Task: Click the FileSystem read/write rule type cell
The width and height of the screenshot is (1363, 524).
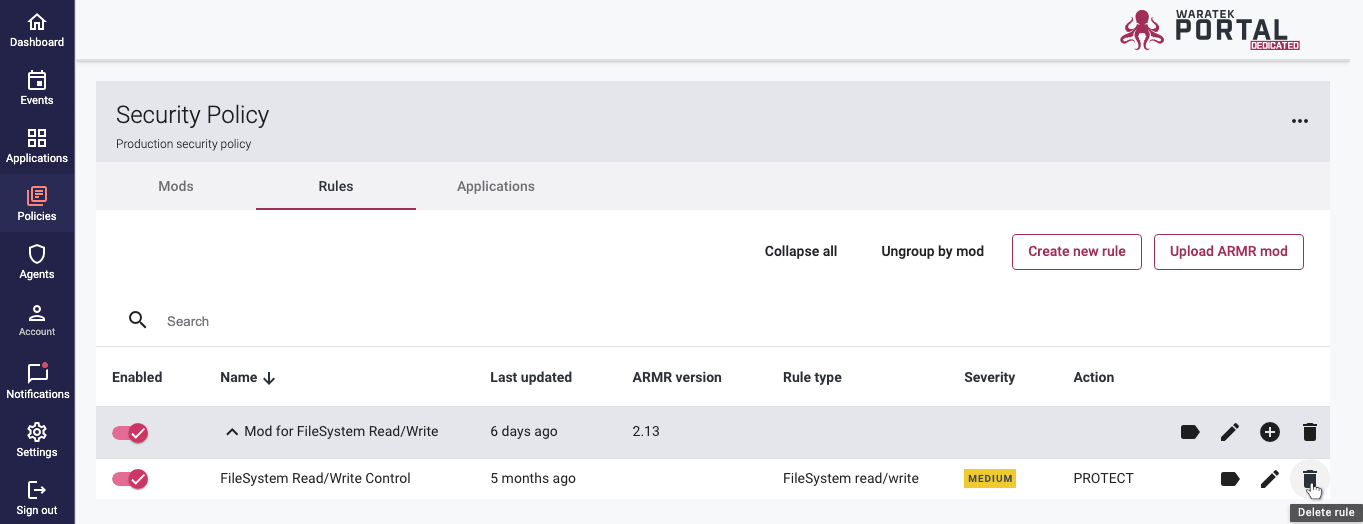Action: pos(851,478)
